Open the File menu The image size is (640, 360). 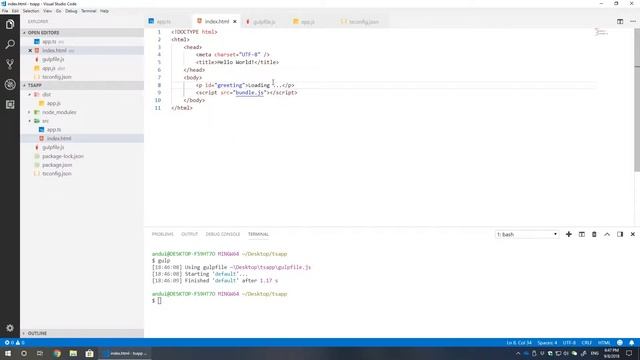pyautogui.click(x=5, y=11)
